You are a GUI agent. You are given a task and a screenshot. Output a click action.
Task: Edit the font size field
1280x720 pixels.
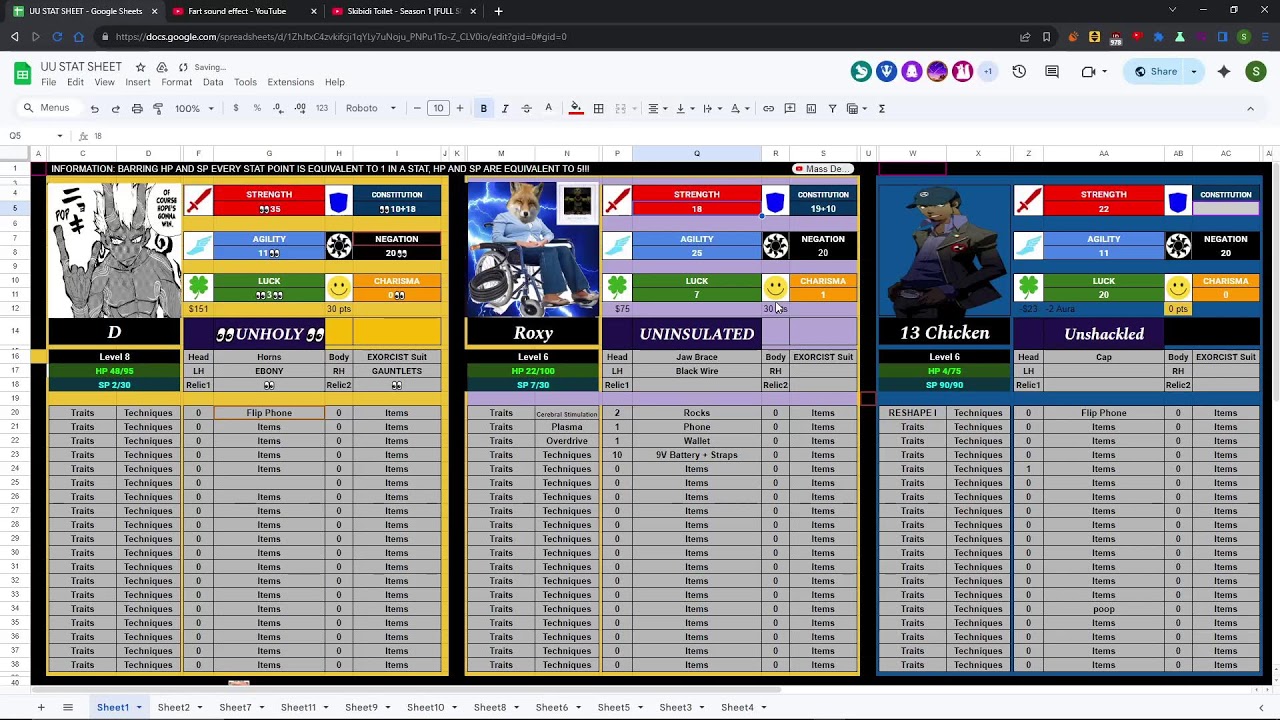[x=438, y=108]
